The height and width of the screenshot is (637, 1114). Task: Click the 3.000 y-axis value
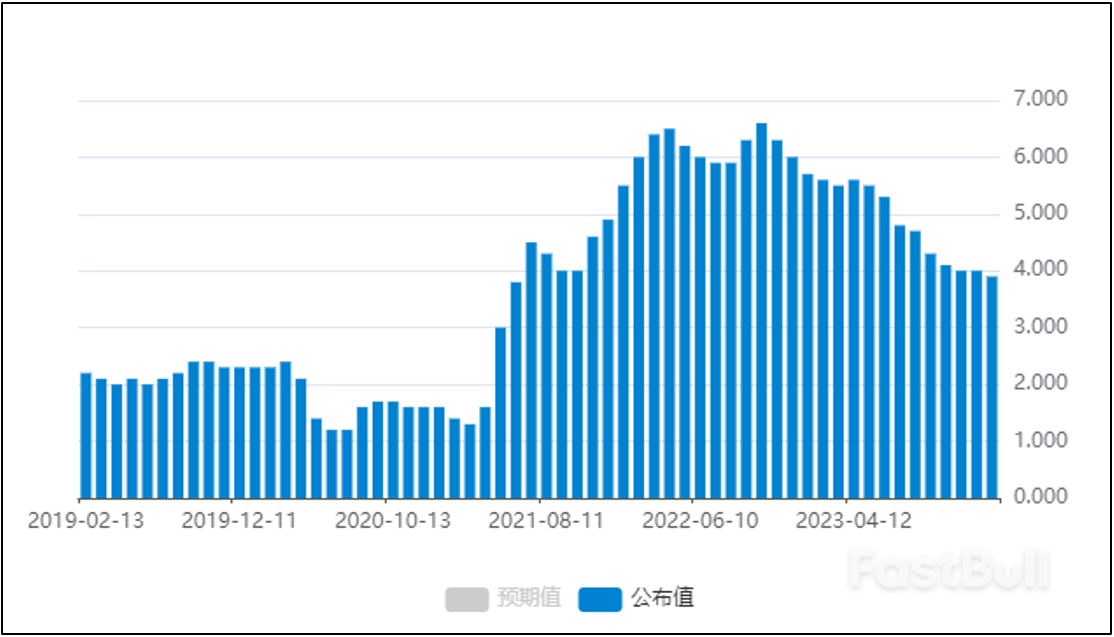pyautogui.click(x=1040, y=326)
